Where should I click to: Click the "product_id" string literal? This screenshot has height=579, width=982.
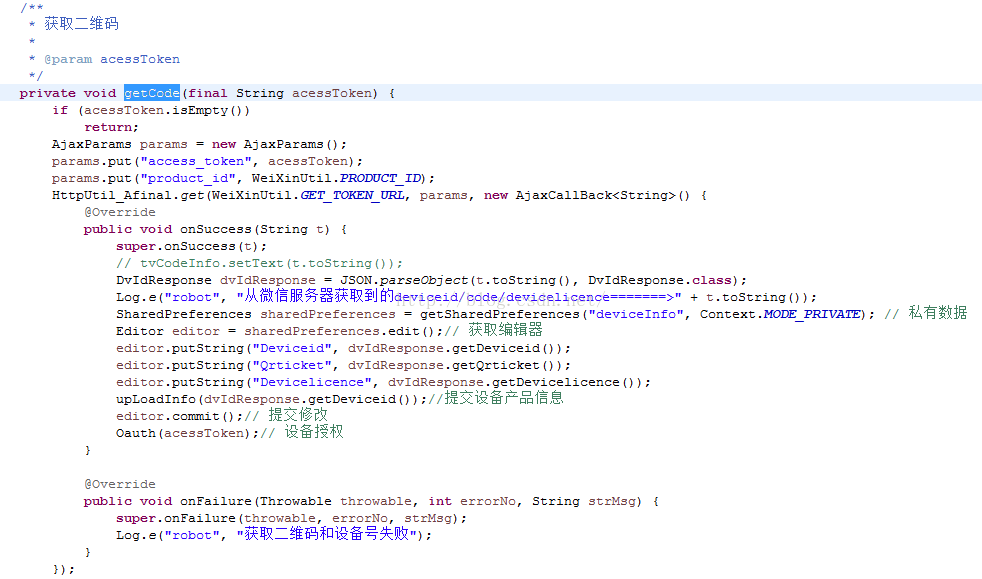188,178
